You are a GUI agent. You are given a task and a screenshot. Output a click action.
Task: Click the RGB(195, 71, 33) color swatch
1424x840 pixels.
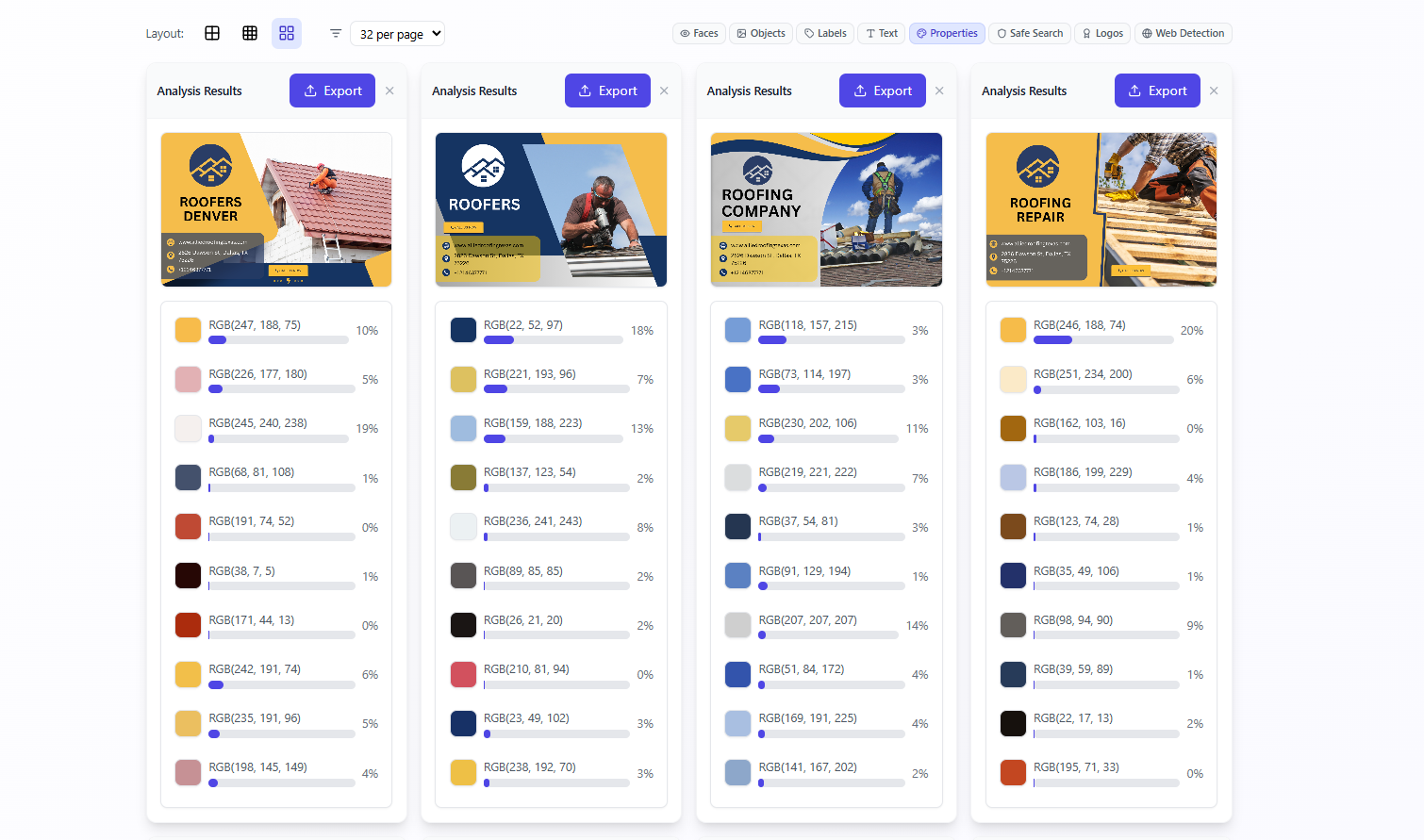pos(1013,772)
